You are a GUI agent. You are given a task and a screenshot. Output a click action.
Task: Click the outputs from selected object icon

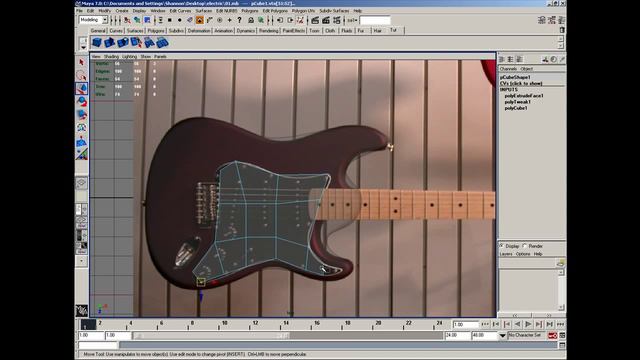pyautogui.click(x=290, y=20)
